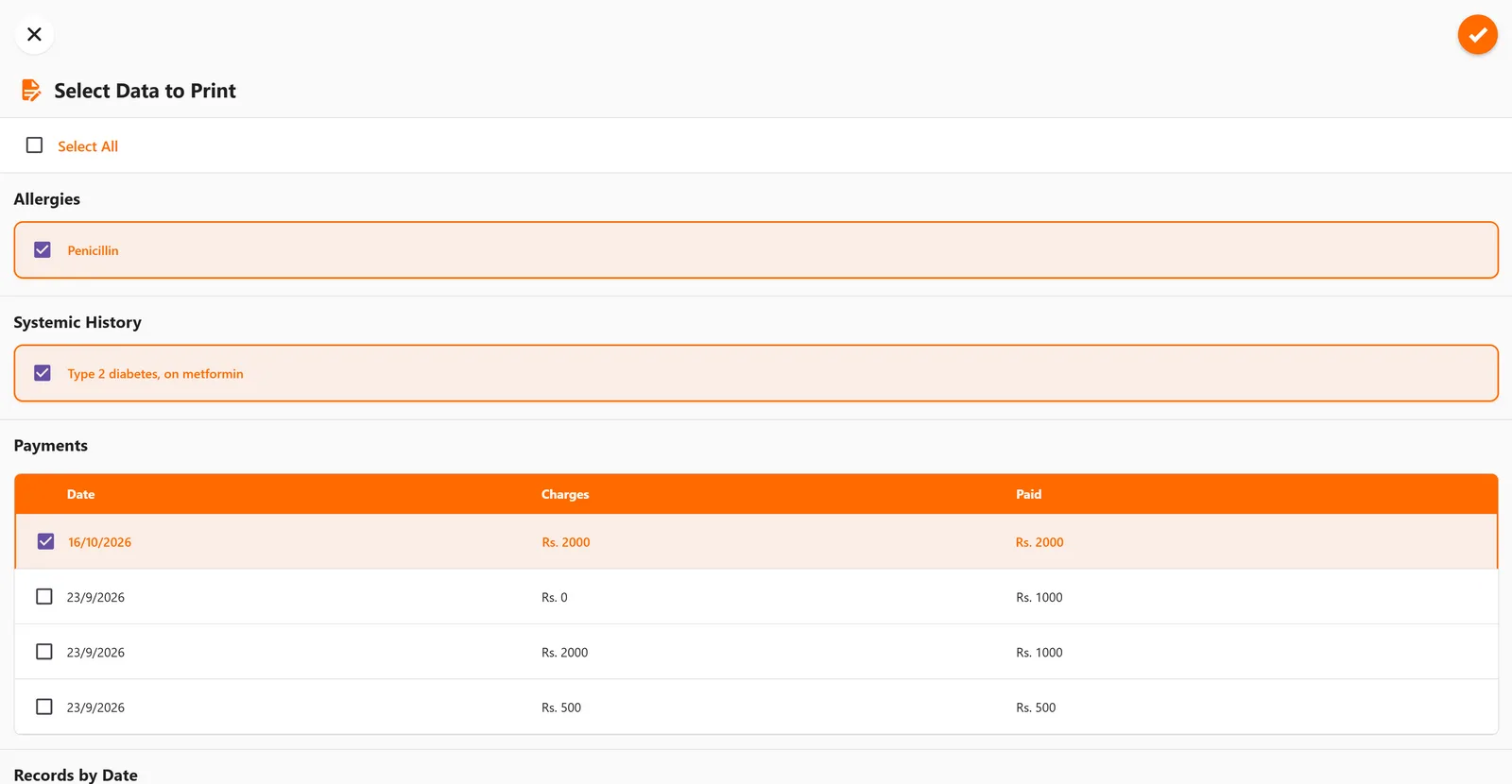Click the Charges column header

565,494
